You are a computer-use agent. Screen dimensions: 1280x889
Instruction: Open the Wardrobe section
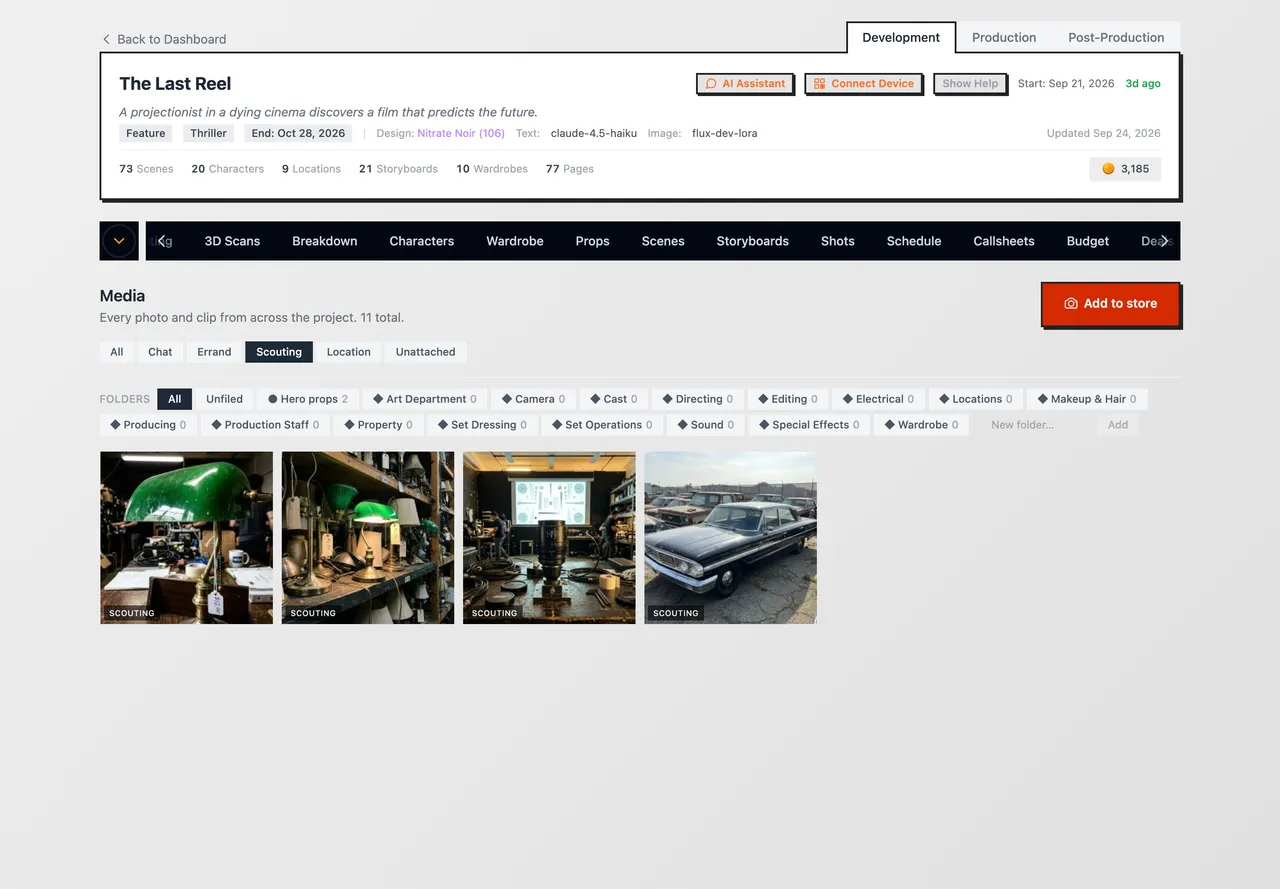tap(515, 241)
